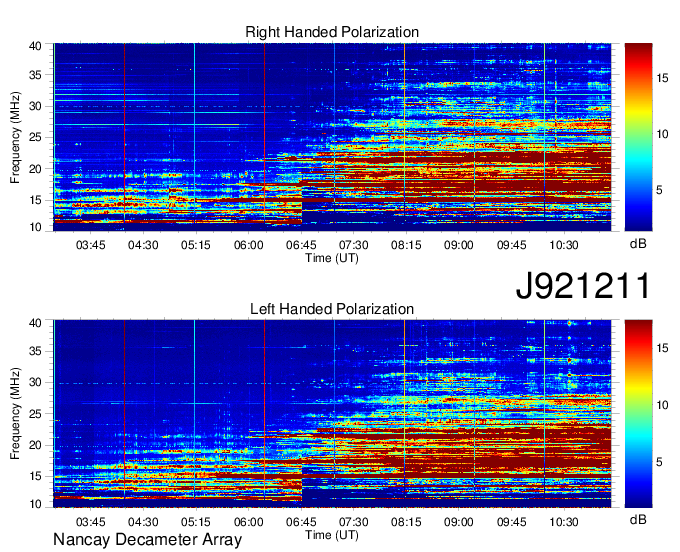Click 06:45 tick under the Left Handed plot

tap(301, 522)
